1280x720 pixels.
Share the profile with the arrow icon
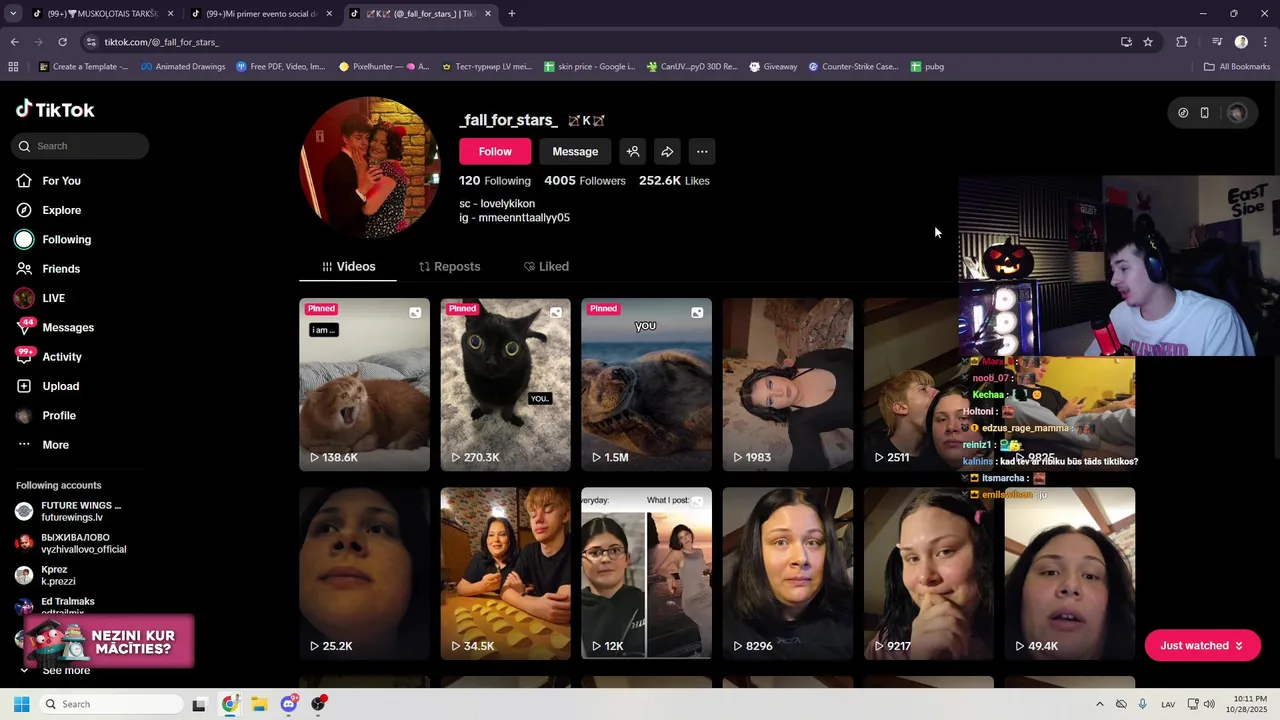tap(667, 152)
